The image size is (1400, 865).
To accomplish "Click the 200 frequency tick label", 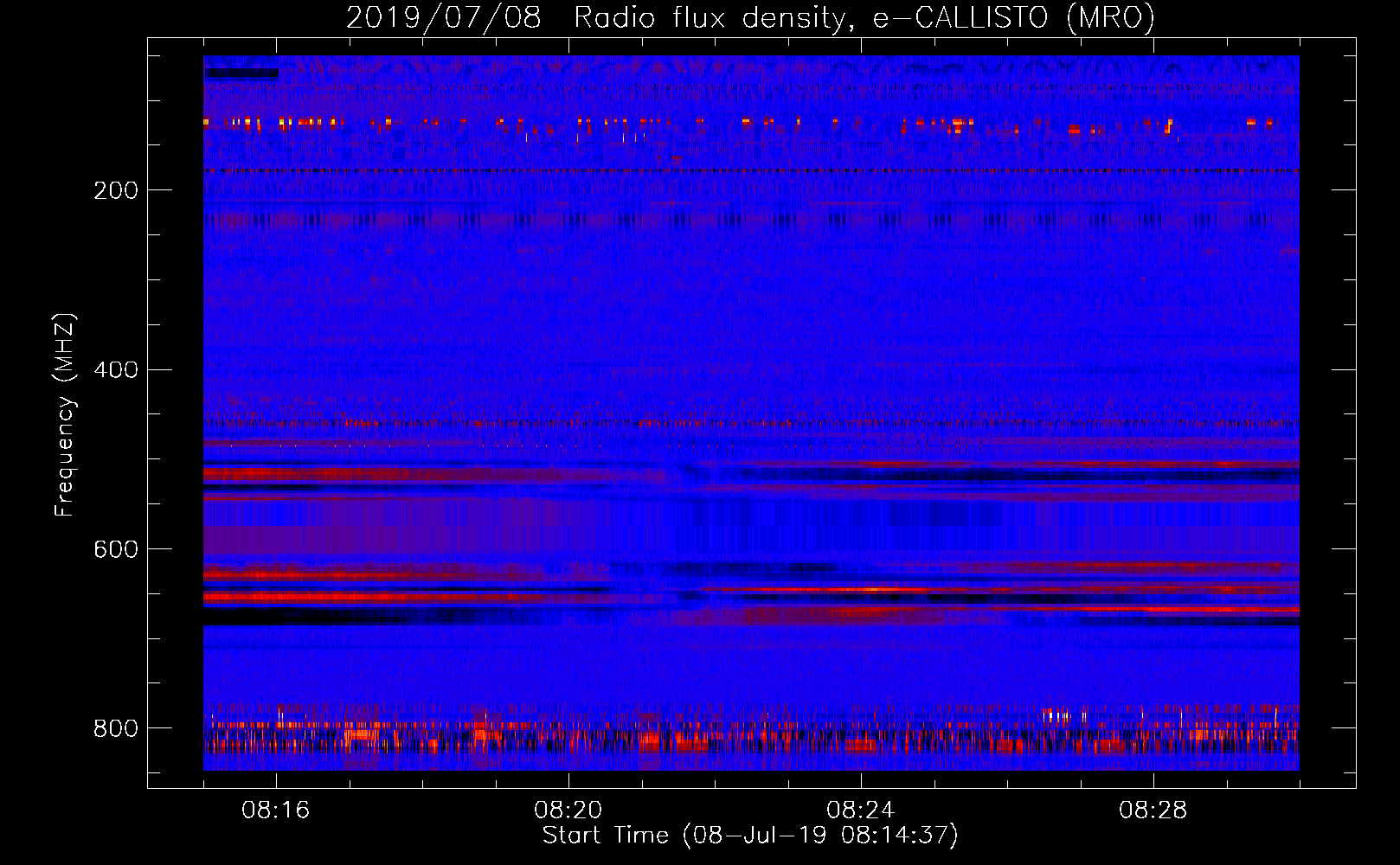I will [115, 190].
